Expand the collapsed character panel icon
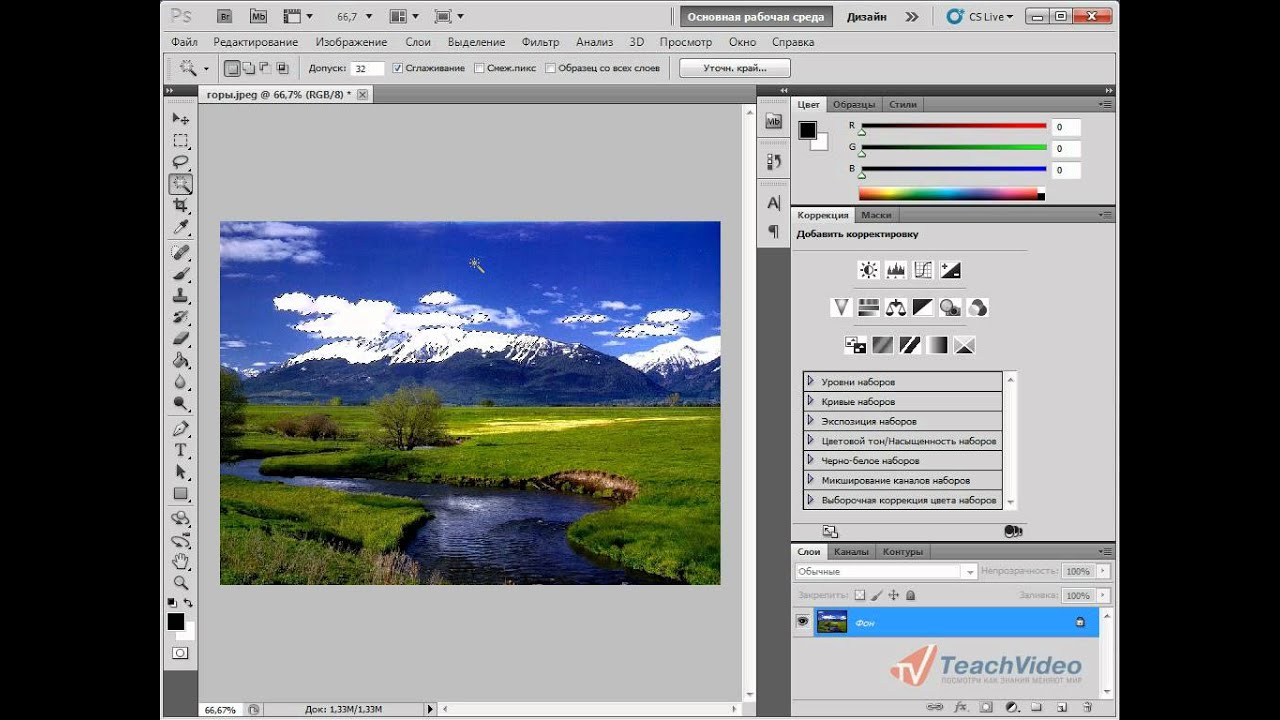 coord(773,203)
